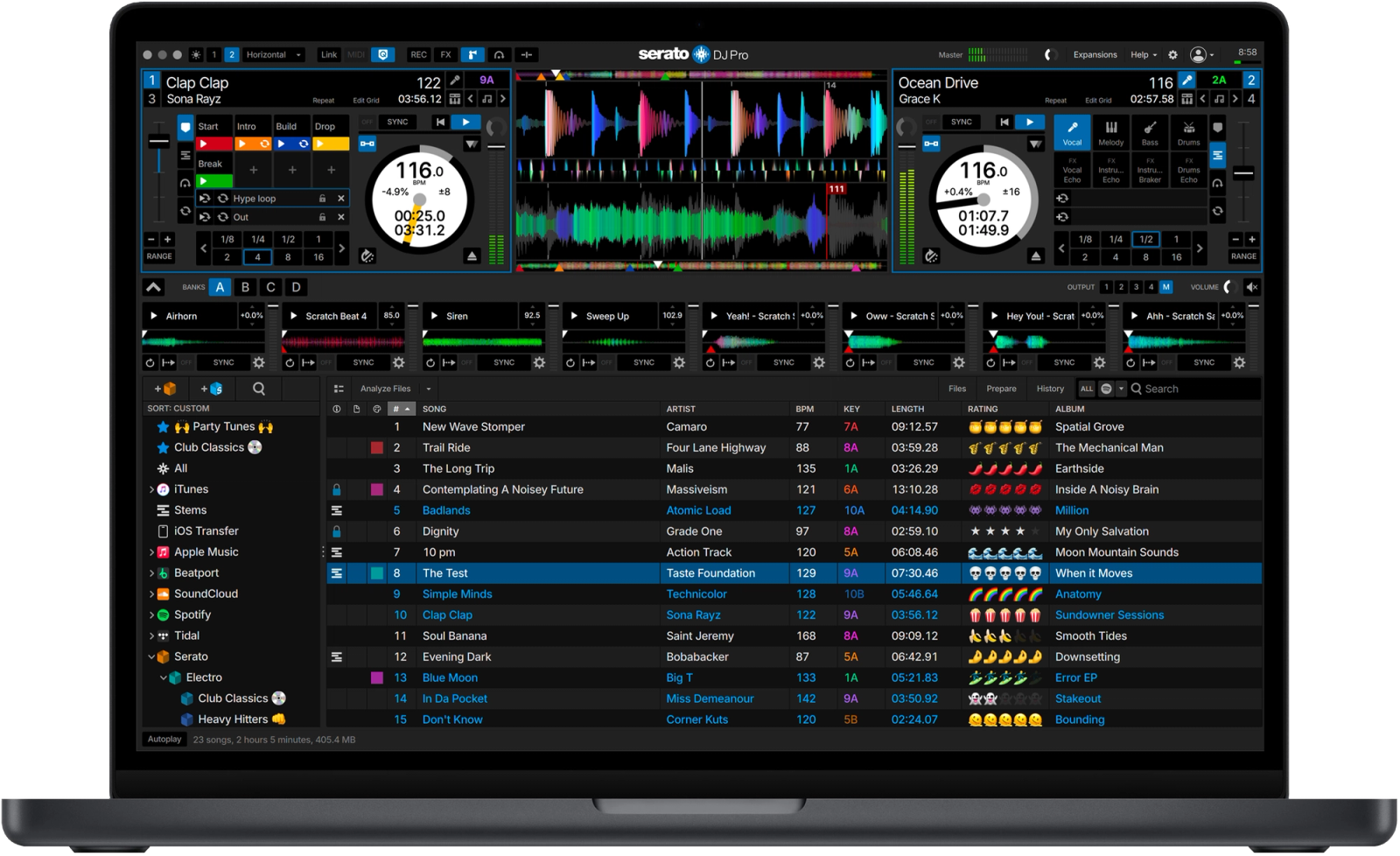
Task: Open the Horizontal layout dropdown
Action: pyautogui.click(x=274, y=54)
